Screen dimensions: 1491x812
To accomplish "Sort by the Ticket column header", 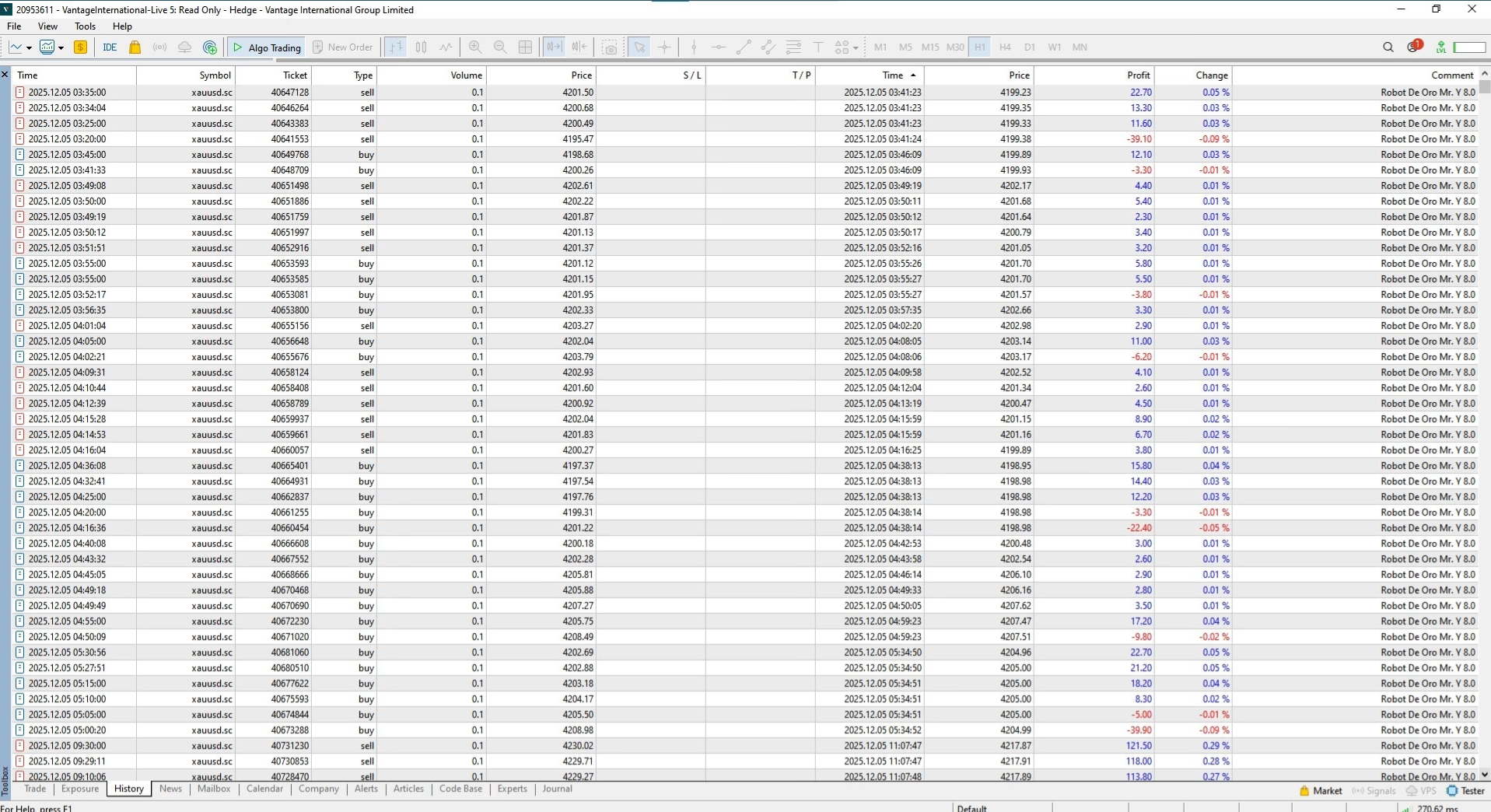I will (273, 75).
